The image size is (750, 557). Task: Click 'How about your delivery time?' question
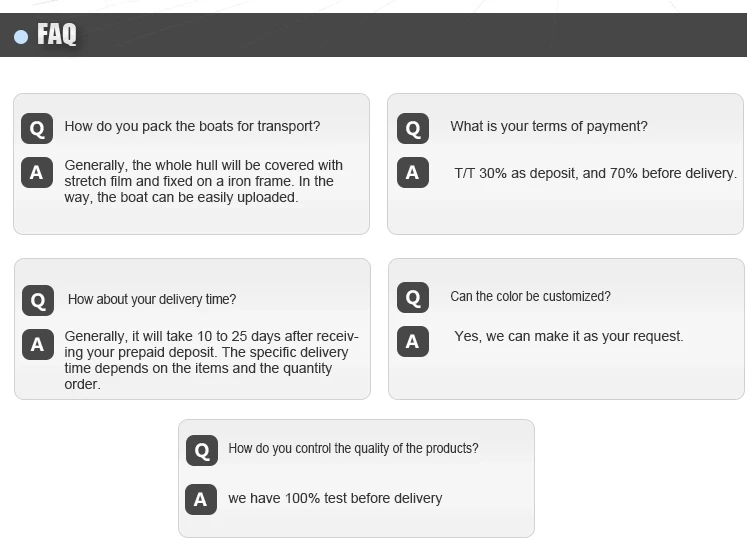point(152,299)
